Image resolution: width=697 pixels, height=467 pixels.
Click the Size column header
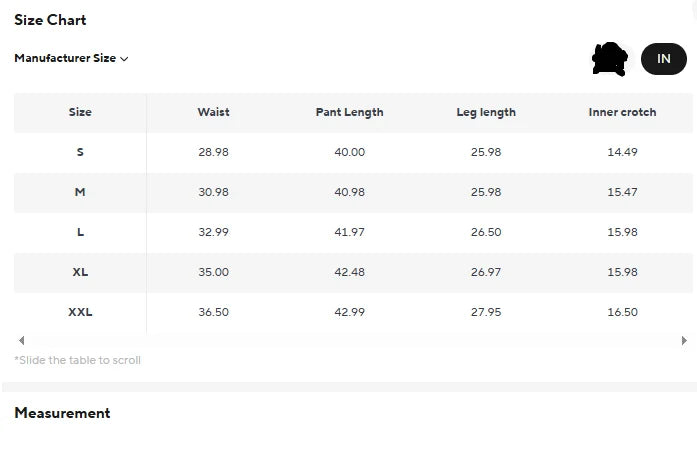pyautogui.click(x=80, y=112)
